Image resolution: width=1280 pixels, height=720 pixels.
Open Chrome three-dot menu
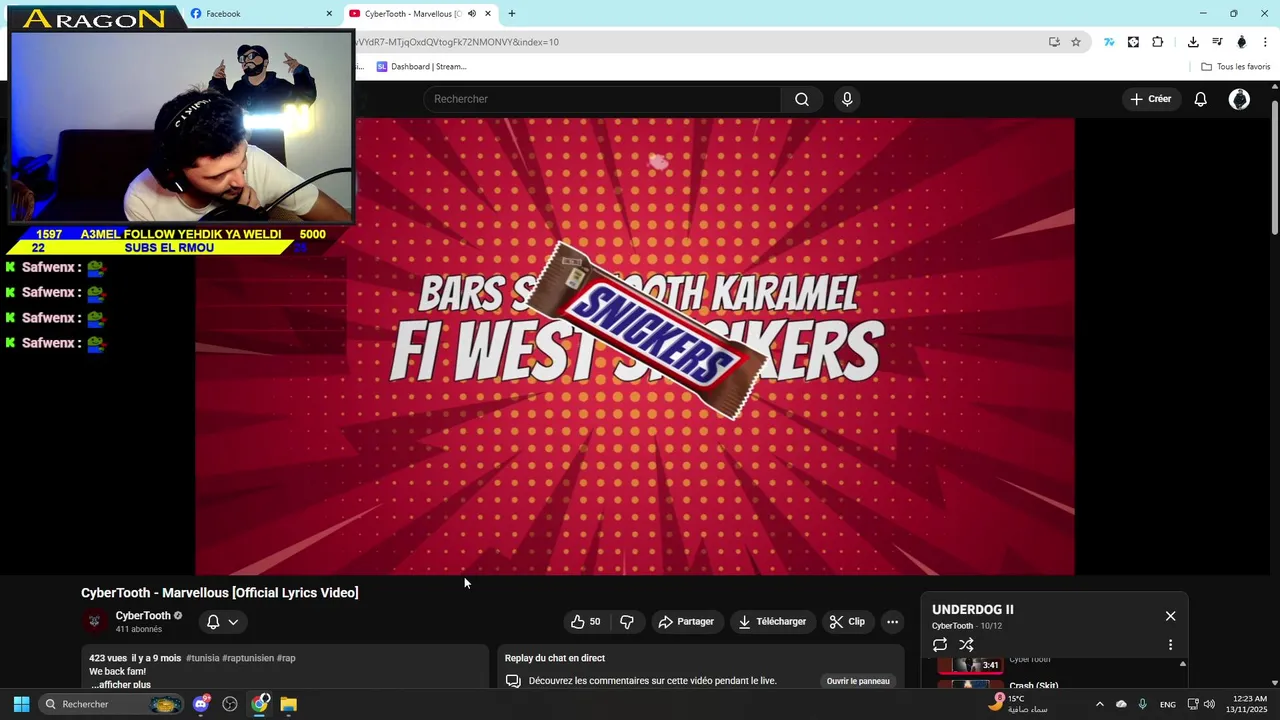[1266, 42]
